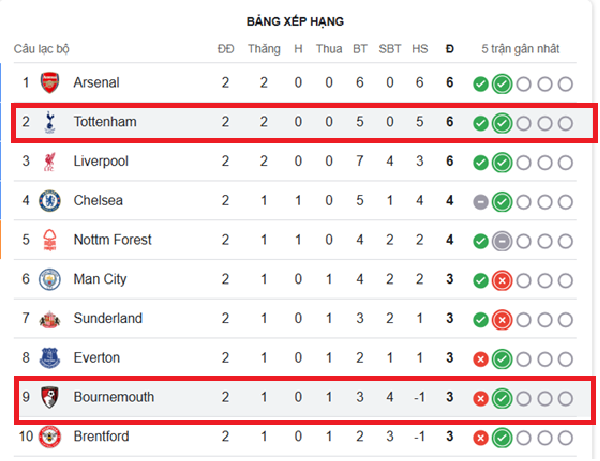The height and width of the screenshot is (461, 600).
Task: Click the Nottm Forest club crest
Action: pos(50,240)
